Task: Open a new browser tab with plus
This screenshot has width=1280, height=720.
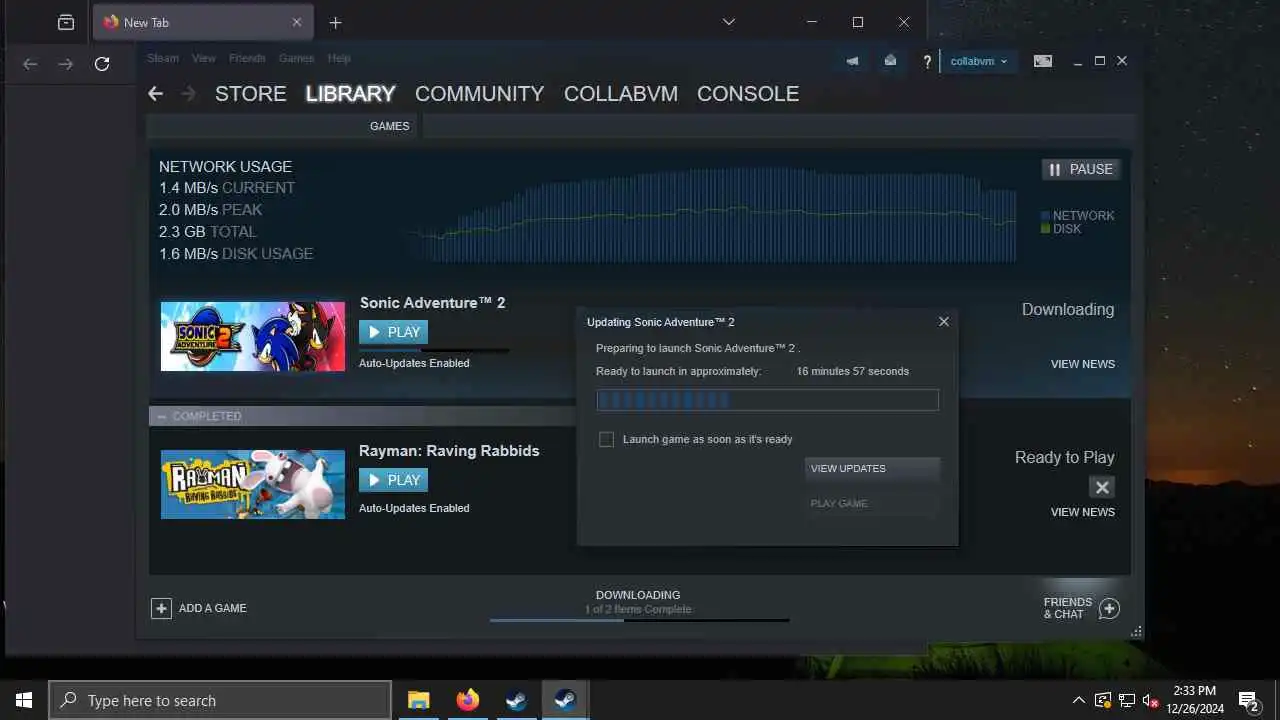Action: 335,22
